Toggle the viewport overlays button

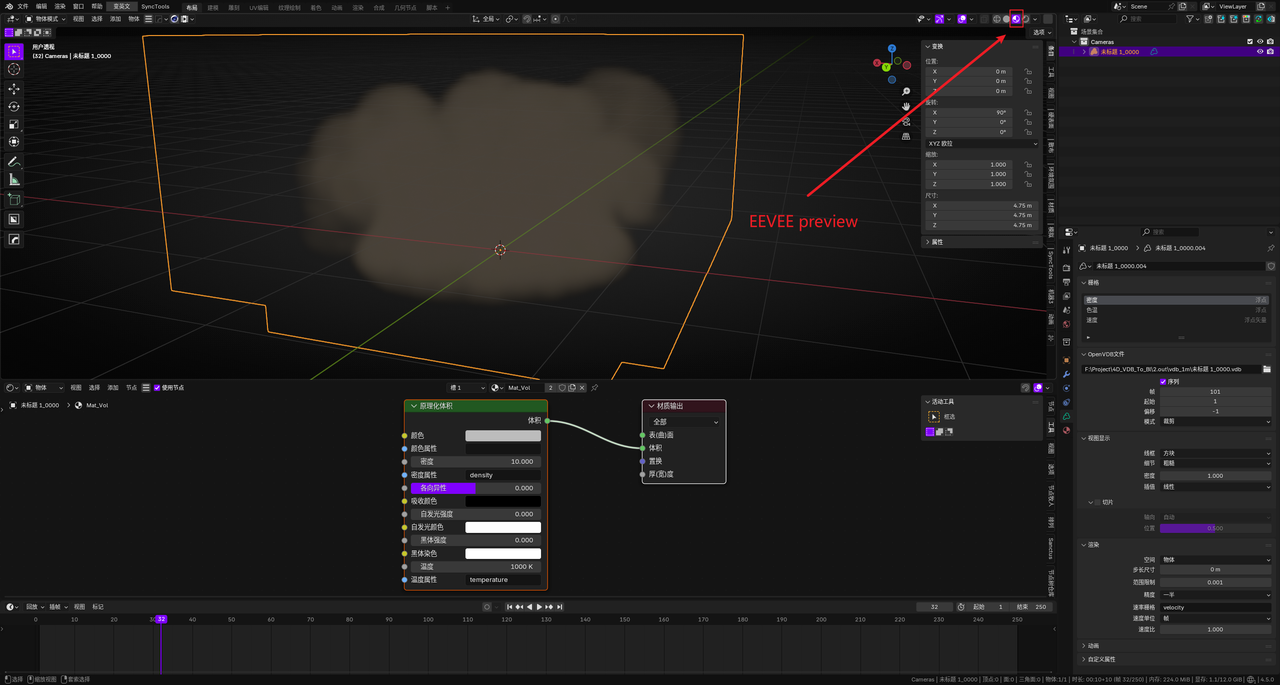pos(962,19)
